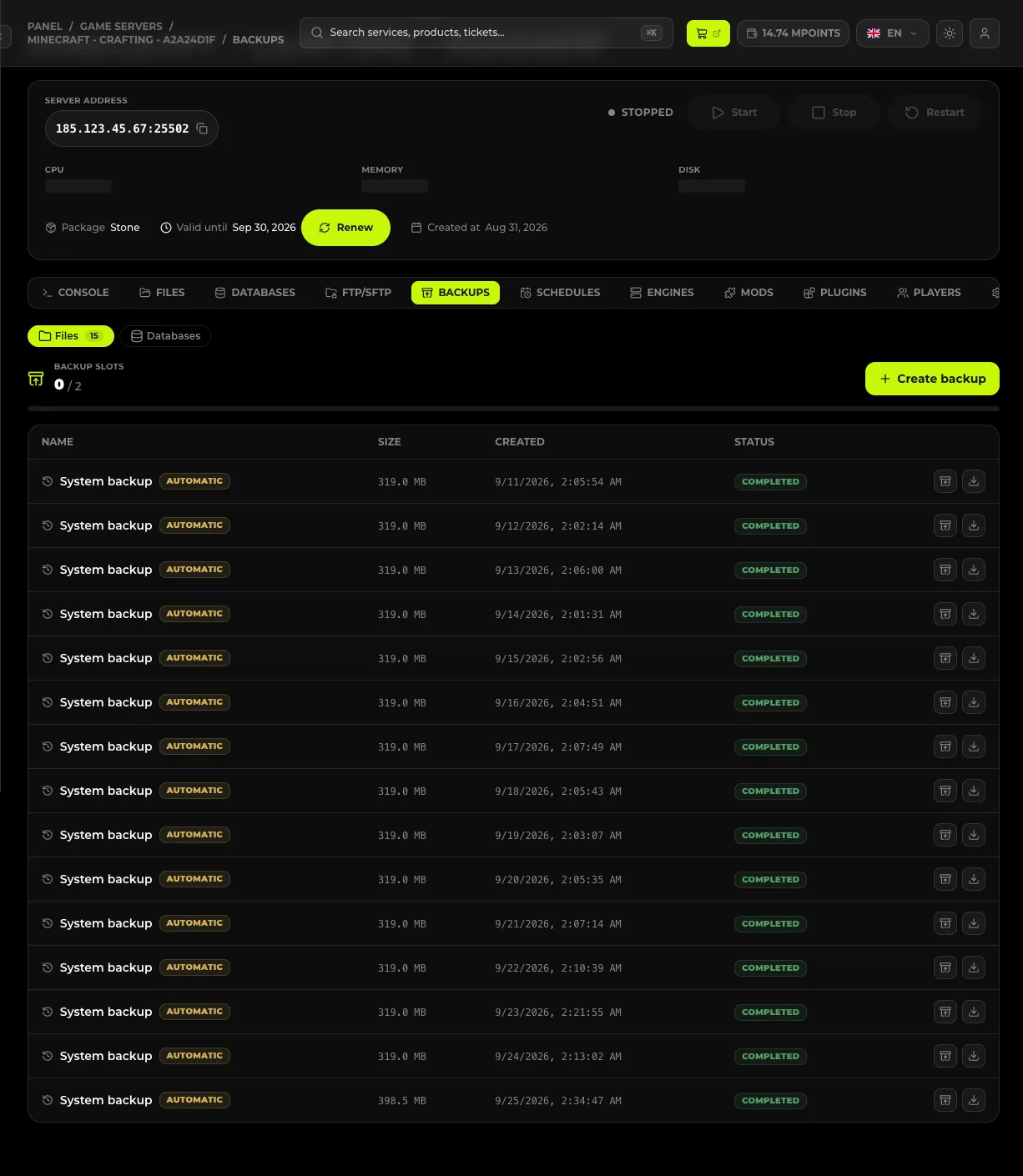Open the Mods tab
1023x1176 pixels.
pos(748,293)
